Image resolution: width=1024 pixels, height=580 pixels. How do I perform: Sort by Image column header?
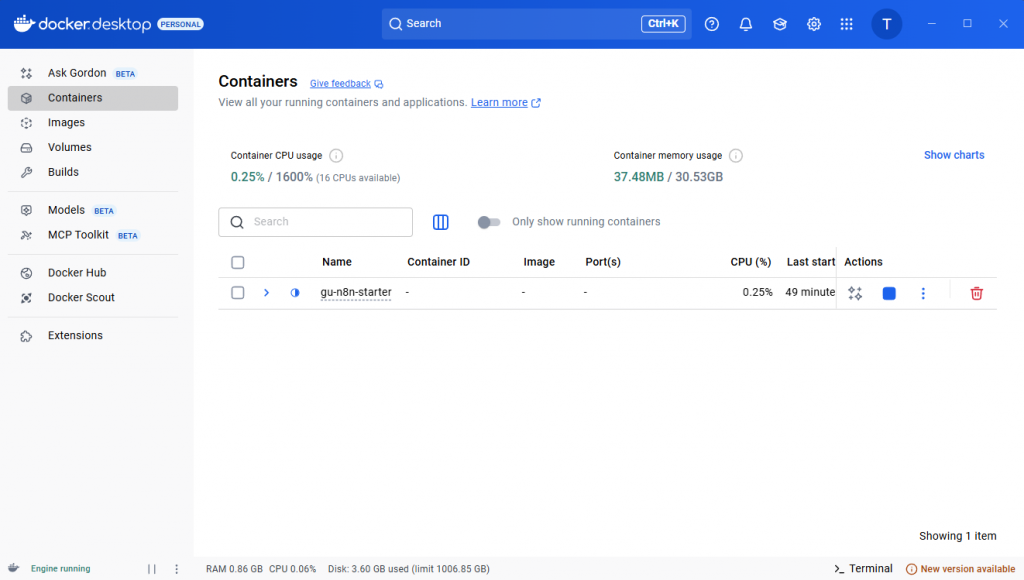pyautogui.click(x=539, y=262)
